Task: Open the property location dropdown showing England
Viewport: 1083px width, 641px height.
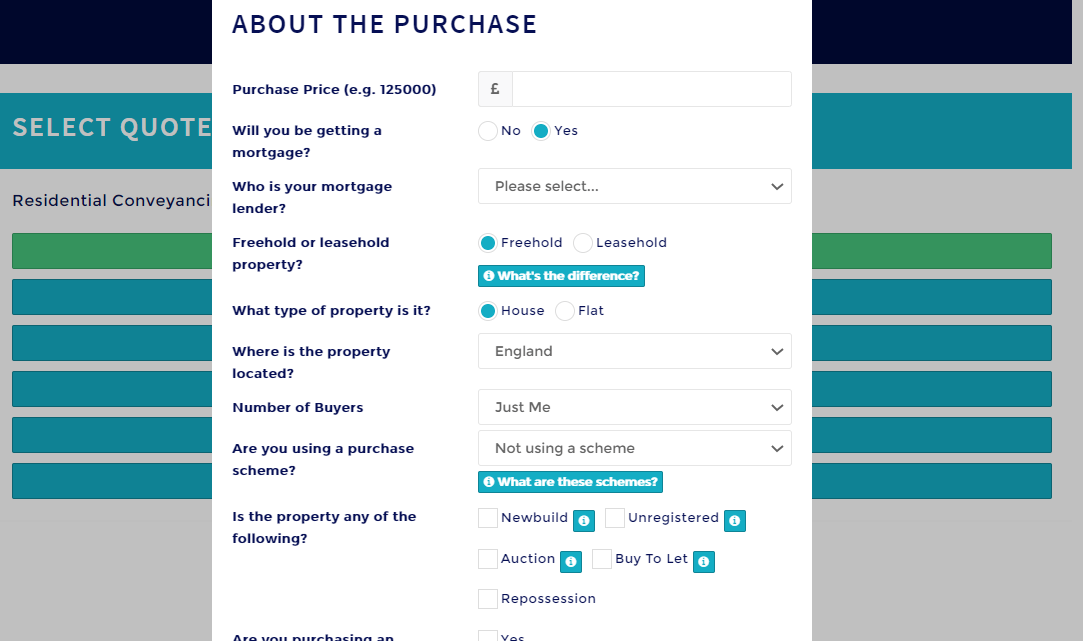Action: click(634, 351)
